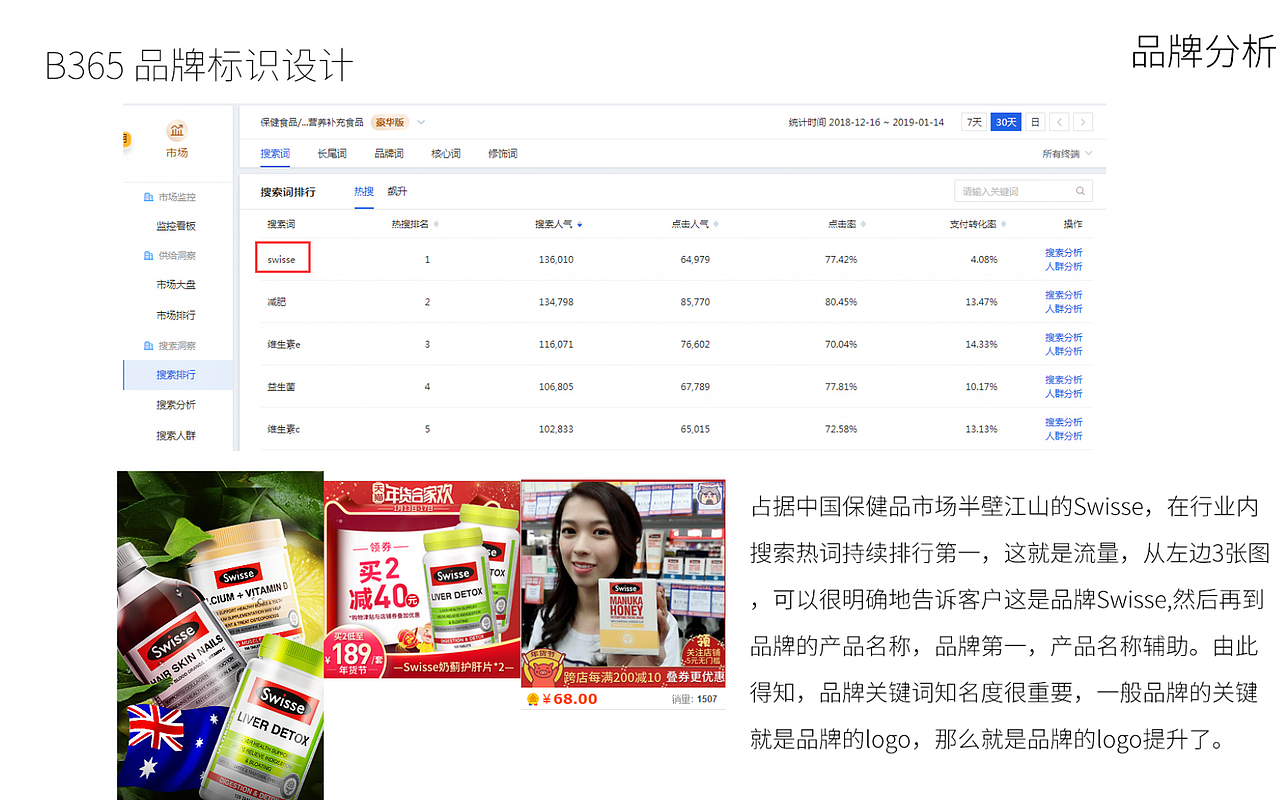Open 人群分析 for 维生素e row

click(1064, 351)
